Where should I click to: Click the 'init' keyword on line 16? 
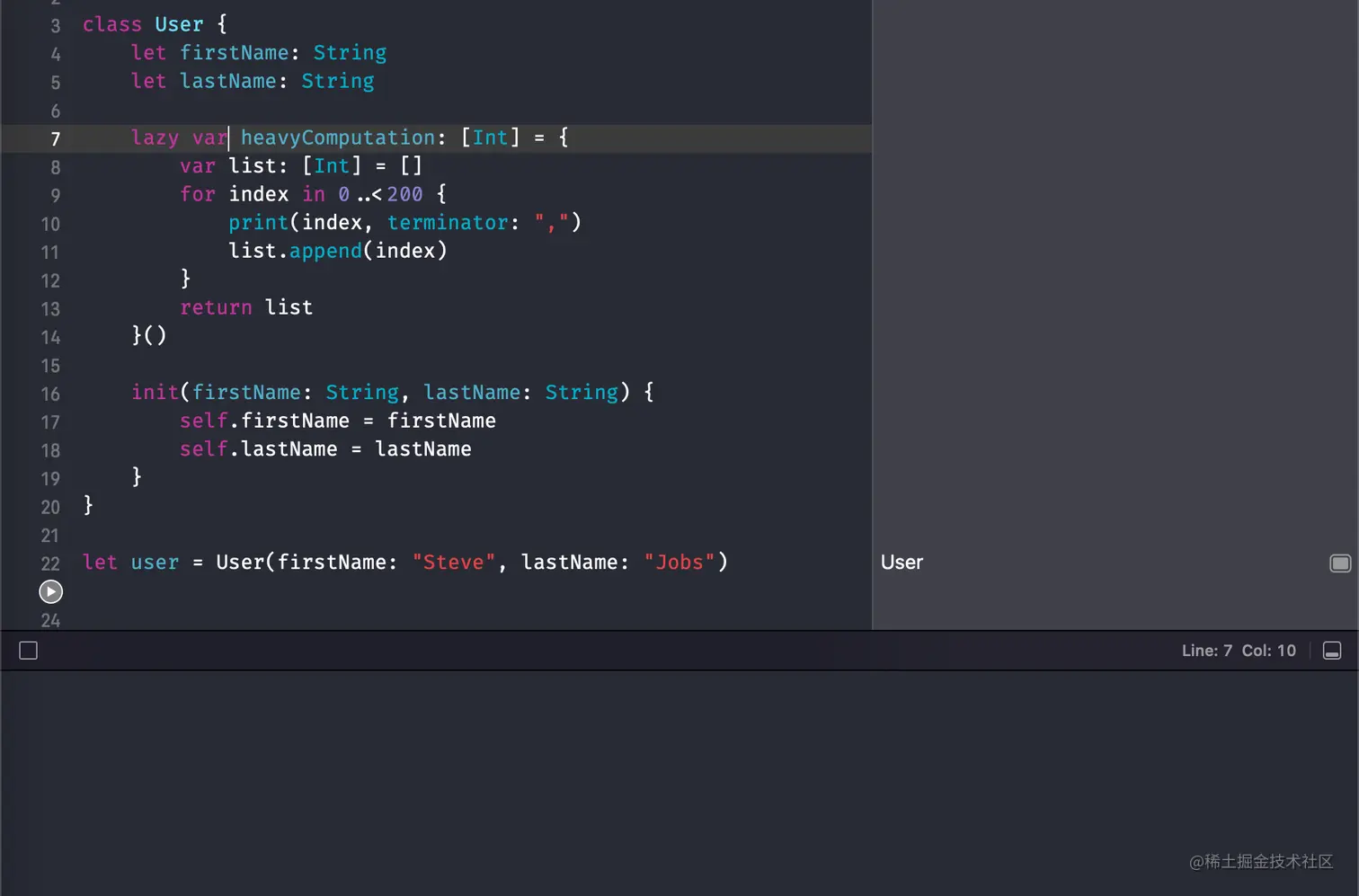(155, 392)
